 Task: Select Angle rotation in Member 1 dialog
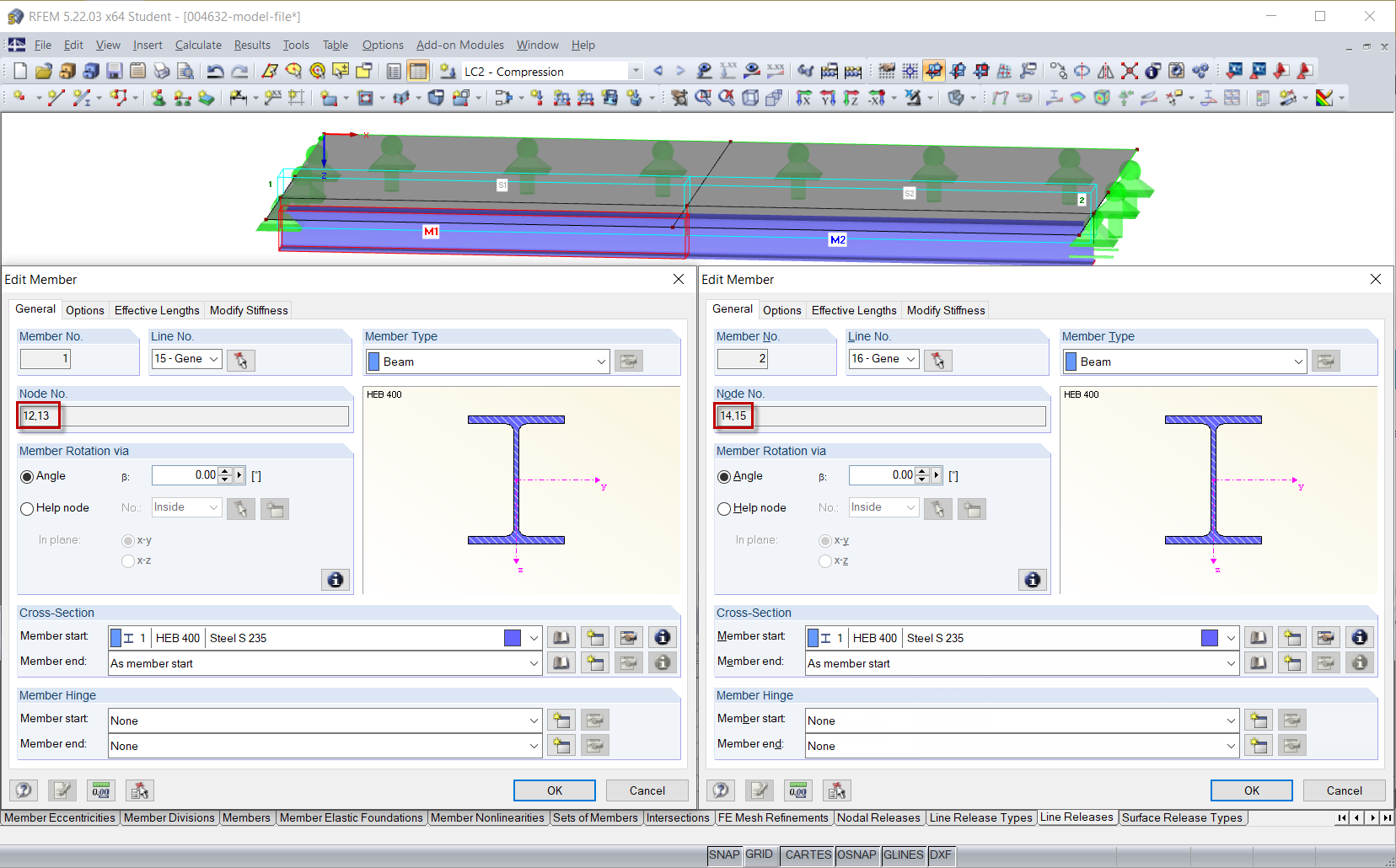tap(27, 476)
